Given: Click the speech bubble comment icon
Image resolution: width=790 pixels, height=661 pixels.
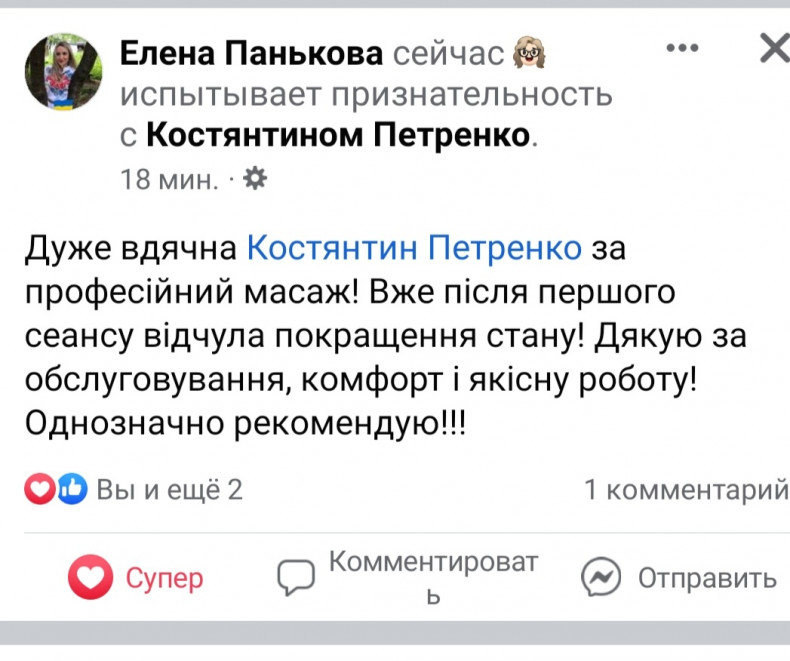Looking at the screenshot, I should click(296, 577).
